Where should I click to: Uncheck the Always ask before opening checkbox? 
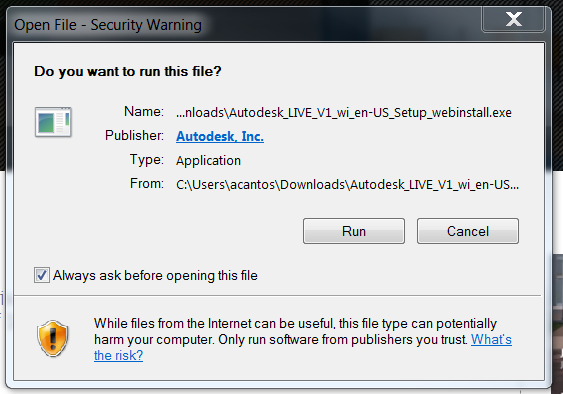(x=42, y=275)
